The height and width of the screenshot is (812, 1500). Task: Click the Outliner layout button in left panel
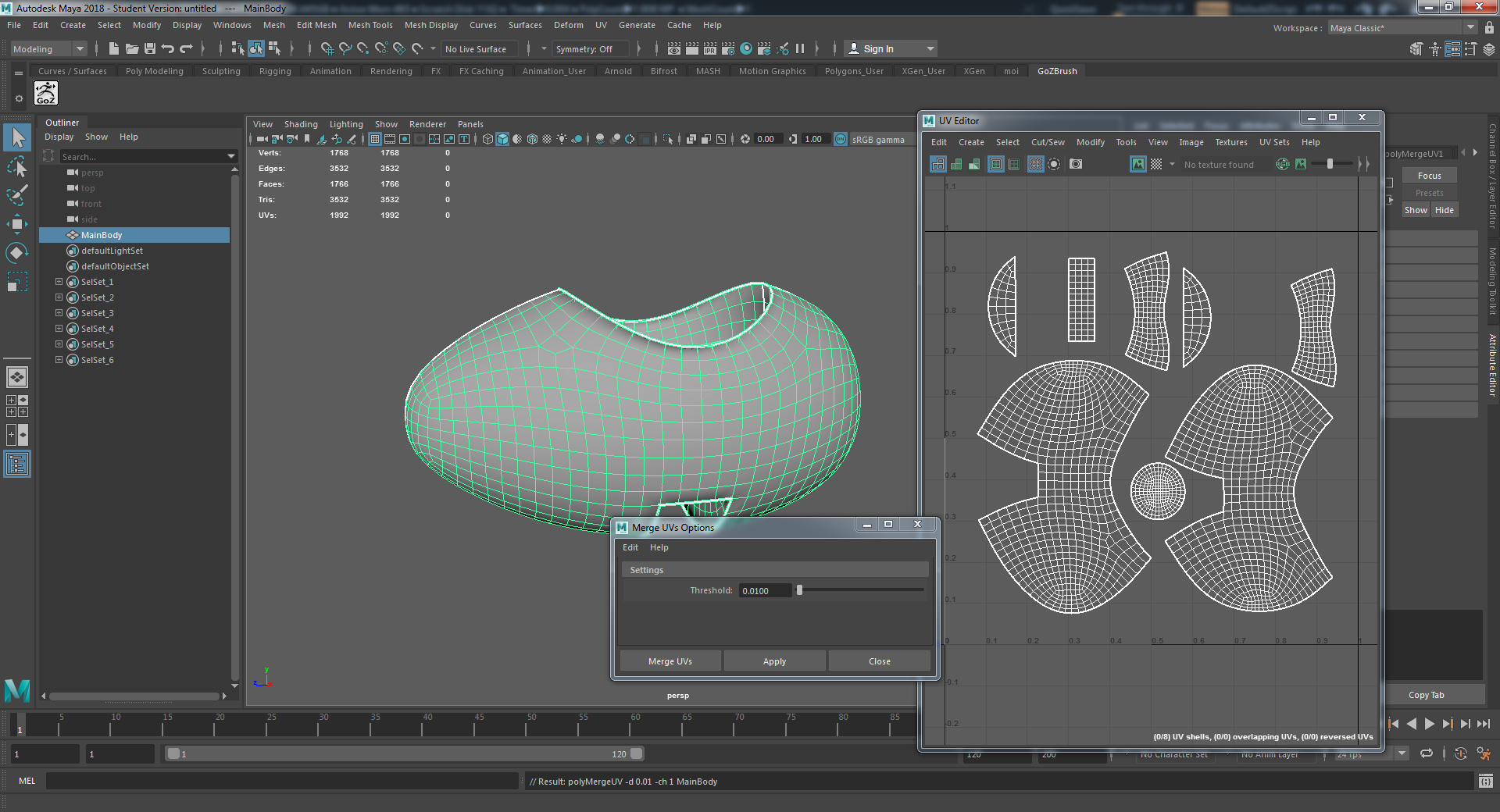pyautogui.click(x=17, y=465)
